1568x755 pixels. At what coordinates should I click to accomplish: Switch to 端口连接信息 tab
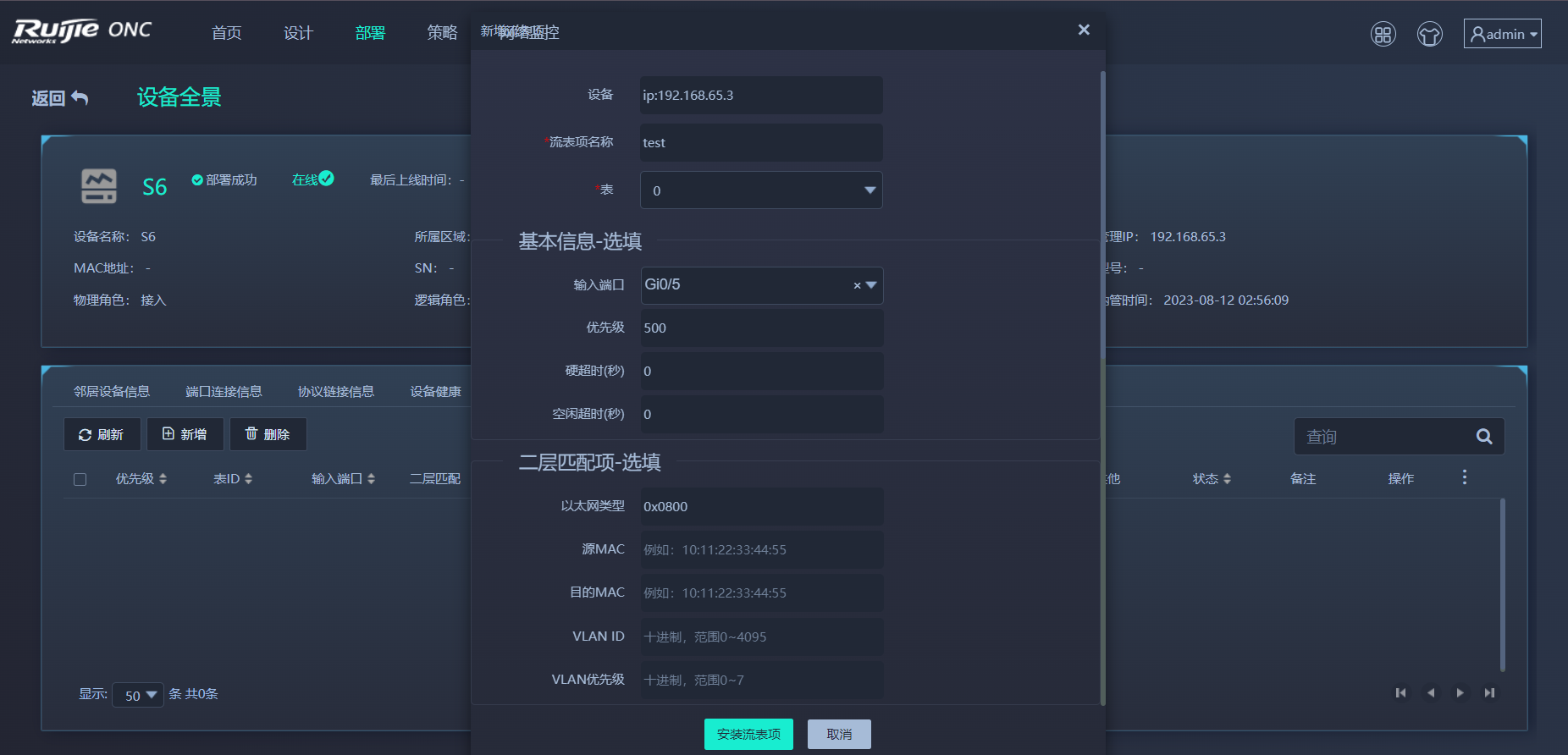(x=224, y=392)
